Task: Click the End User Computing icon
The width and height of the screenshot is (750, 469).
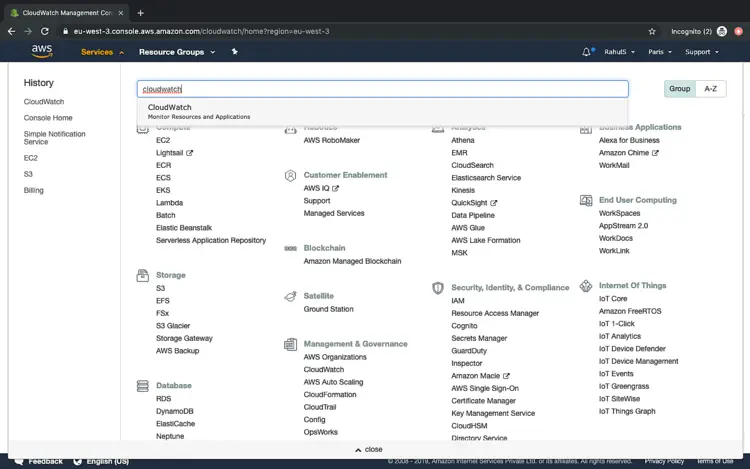Action: (x=586, y=200)
